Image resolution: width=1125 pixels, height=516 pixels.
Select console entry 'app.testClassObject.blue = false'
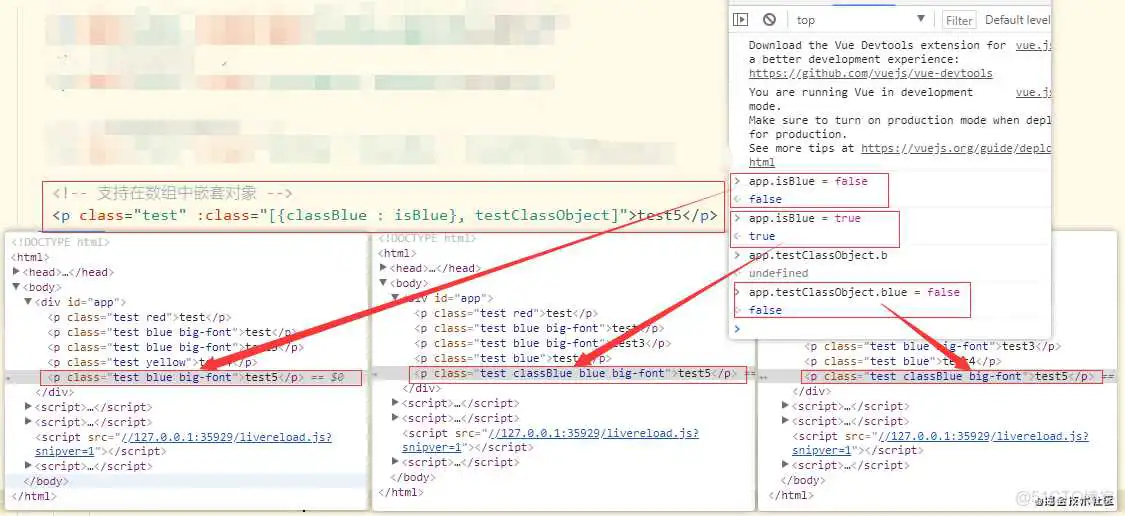tap(854, 292)
